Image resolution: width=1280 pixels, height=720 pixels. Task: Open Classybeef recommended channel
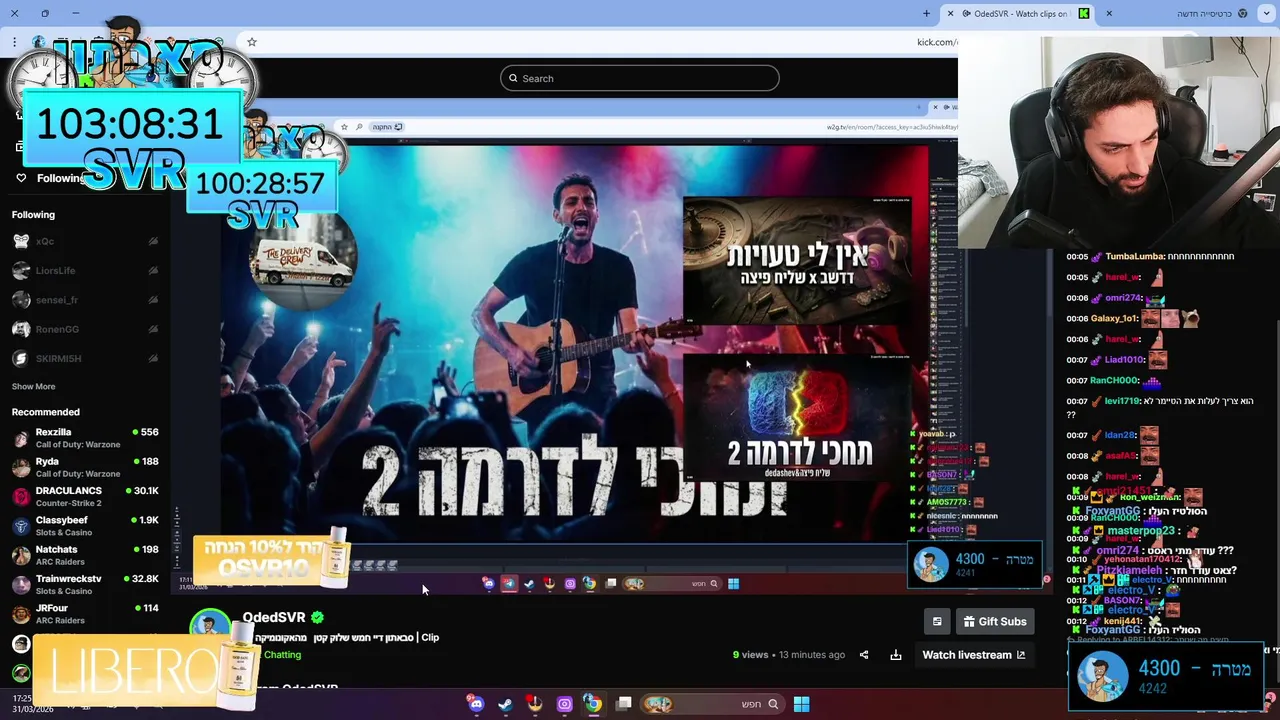tap(85, 526)
